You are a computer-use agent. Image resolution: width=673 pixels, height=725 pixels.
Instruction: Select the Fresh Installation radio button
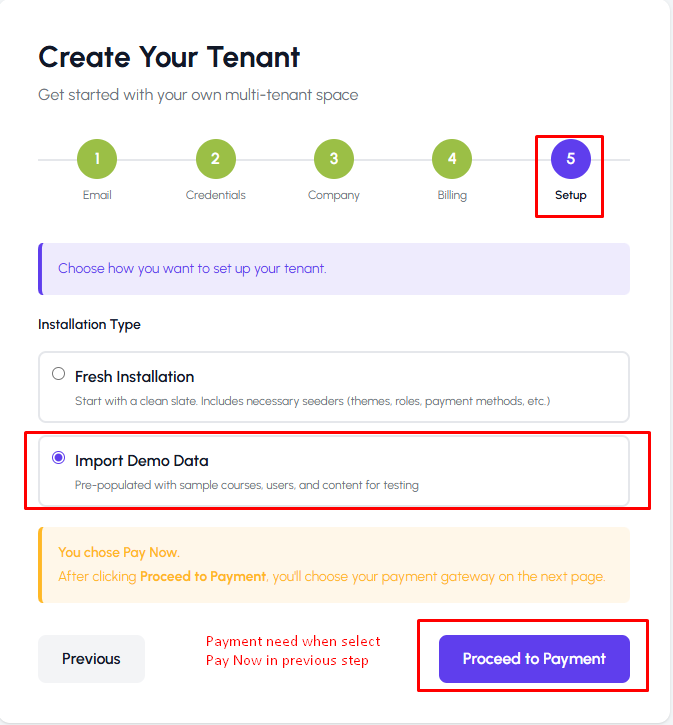pos(58,374)
